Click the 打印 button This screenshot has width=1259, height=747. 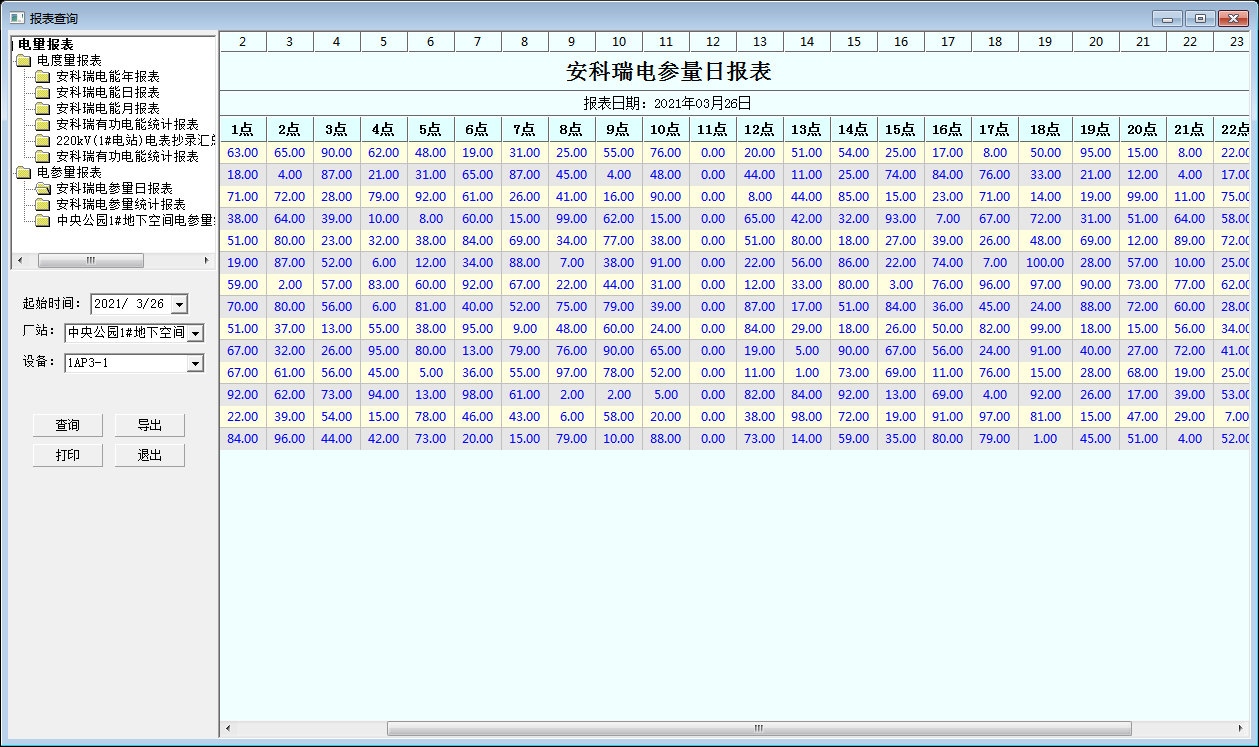tap(67, 454)
